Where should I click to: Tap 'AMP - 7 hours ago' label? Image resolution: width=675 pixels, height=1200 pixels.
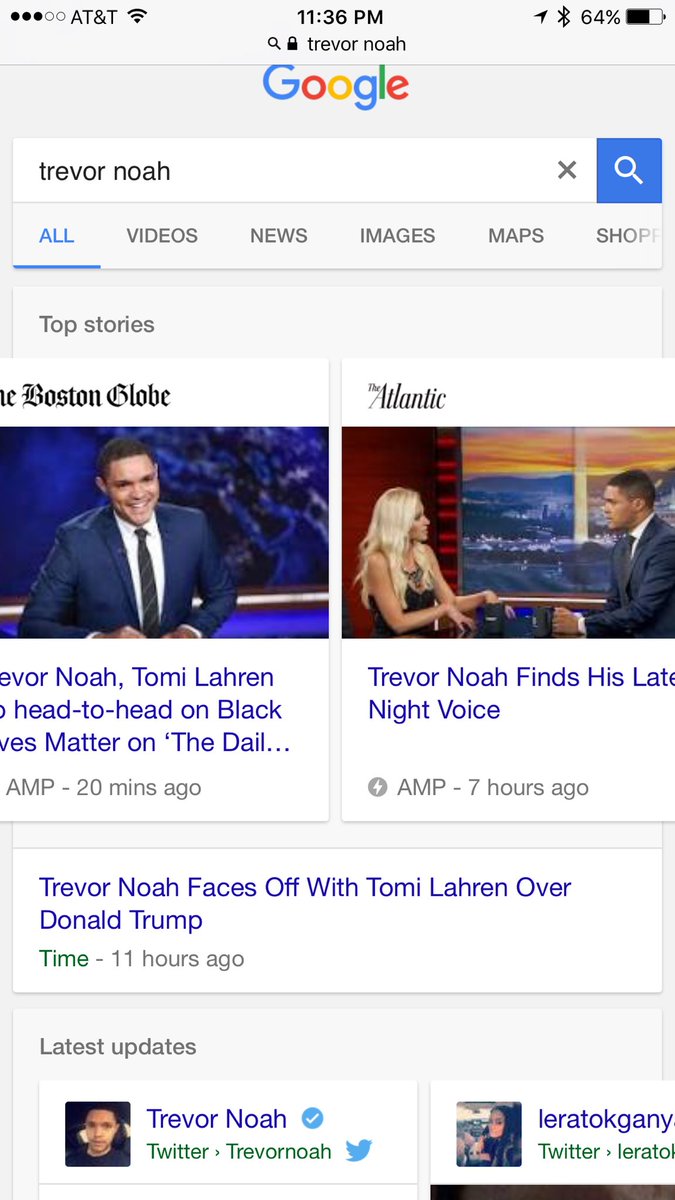(x=492, y=787)
